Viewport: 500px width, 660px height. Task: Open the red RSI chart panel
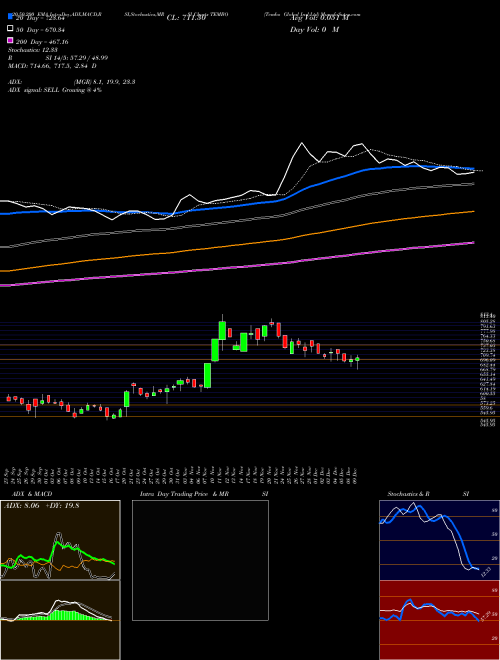coord(439,620)
